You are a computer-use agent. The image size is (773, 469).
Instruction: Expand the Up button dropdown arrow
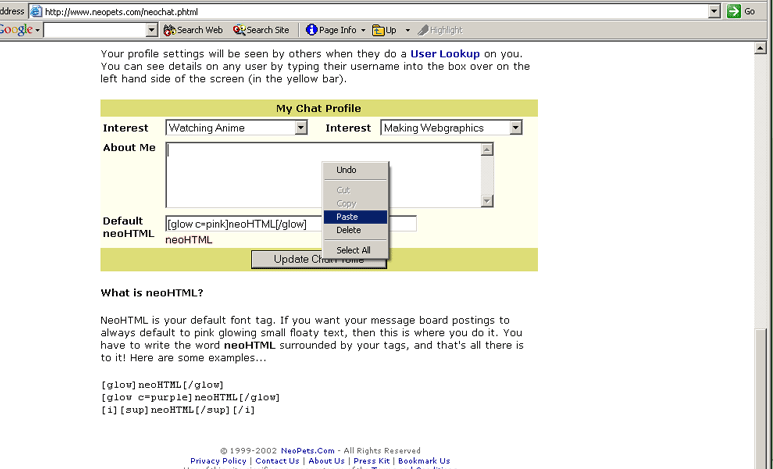click(x=408, y=30)
